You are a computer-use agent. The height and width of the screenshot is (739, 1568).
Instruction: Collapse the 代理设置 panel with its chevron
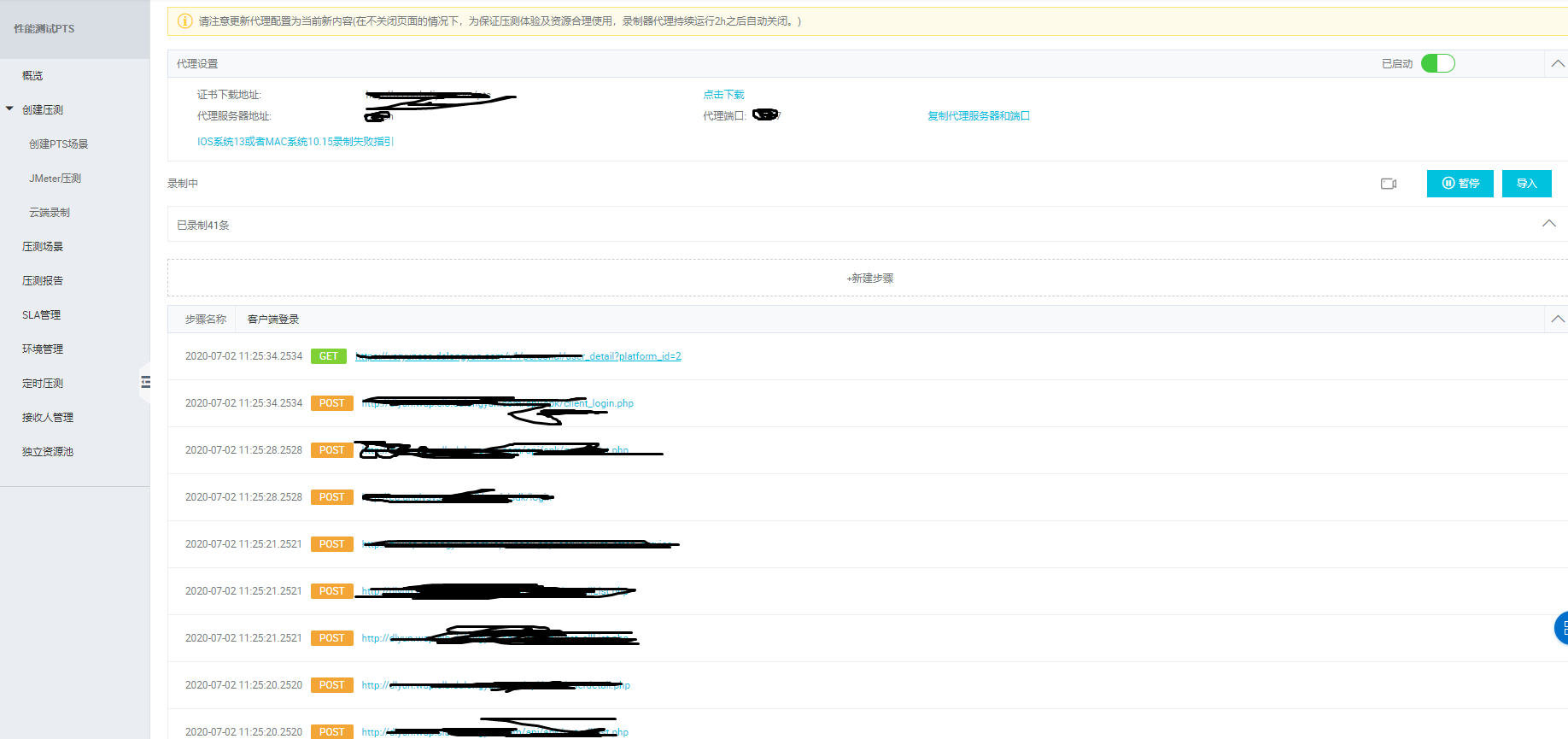(1557, 64)
